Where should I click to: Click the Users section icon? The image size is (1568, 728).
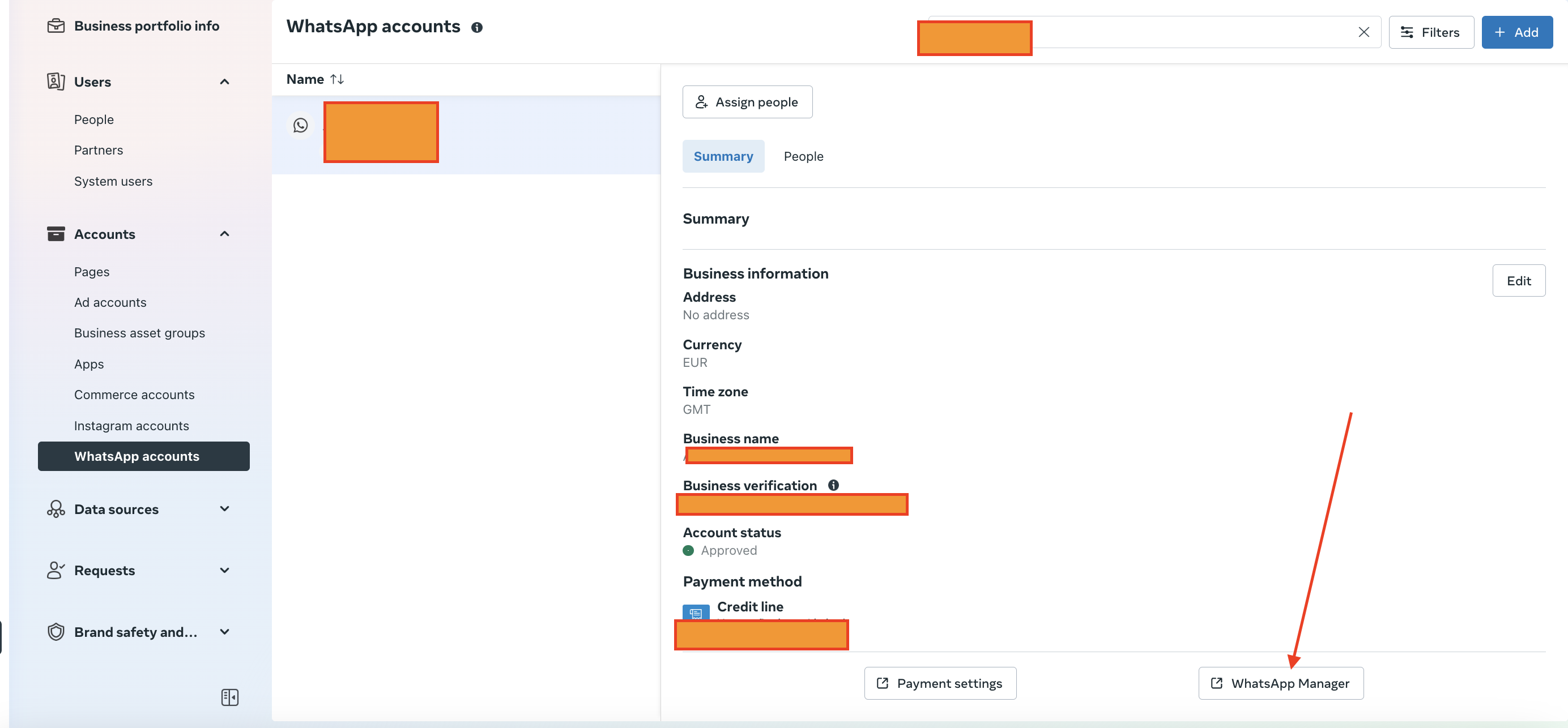56,82
